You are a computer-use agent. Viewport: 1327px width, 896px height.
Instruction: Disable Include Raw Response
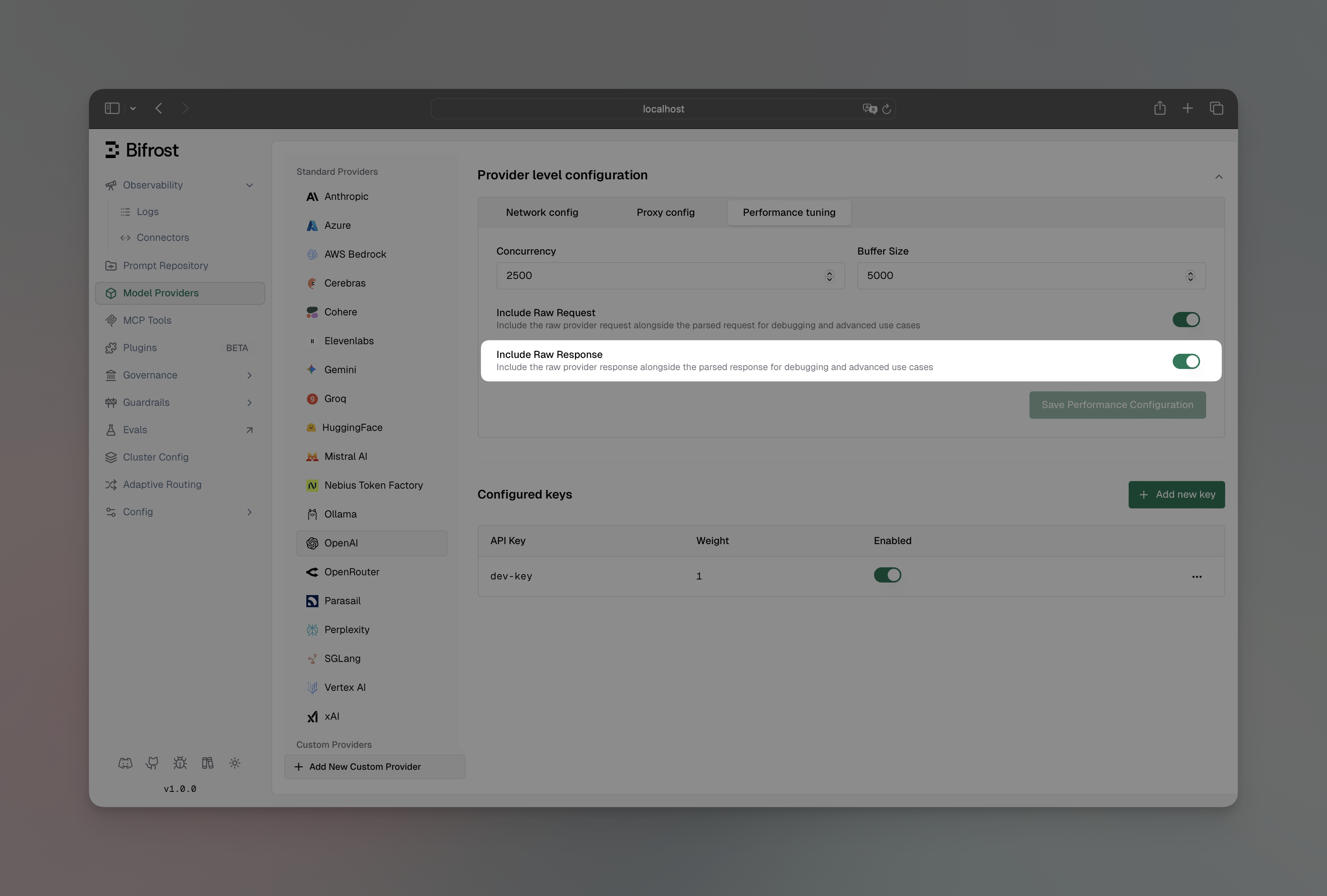1186,361
